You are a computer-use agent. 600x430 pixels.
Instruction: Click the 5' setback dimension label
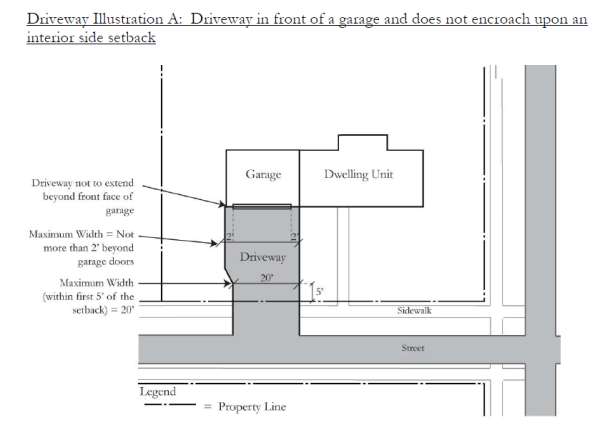point(320,291)
